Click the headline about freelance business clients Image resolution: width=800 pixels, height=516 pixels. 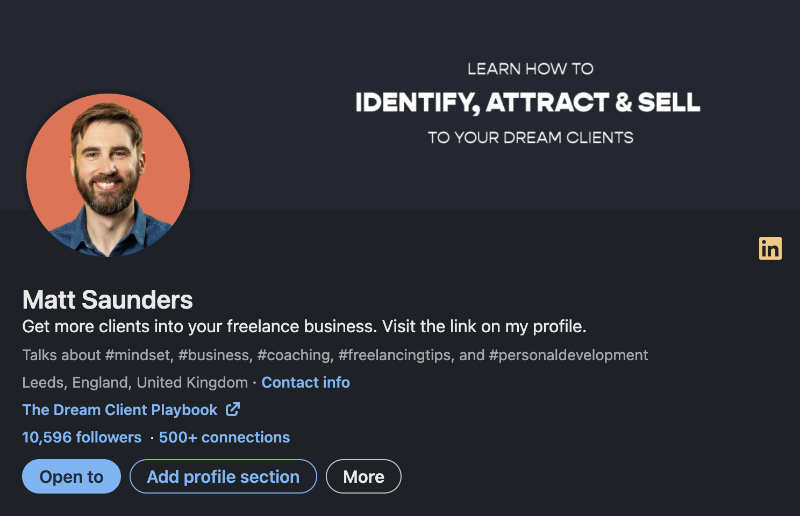coord(304,326)
